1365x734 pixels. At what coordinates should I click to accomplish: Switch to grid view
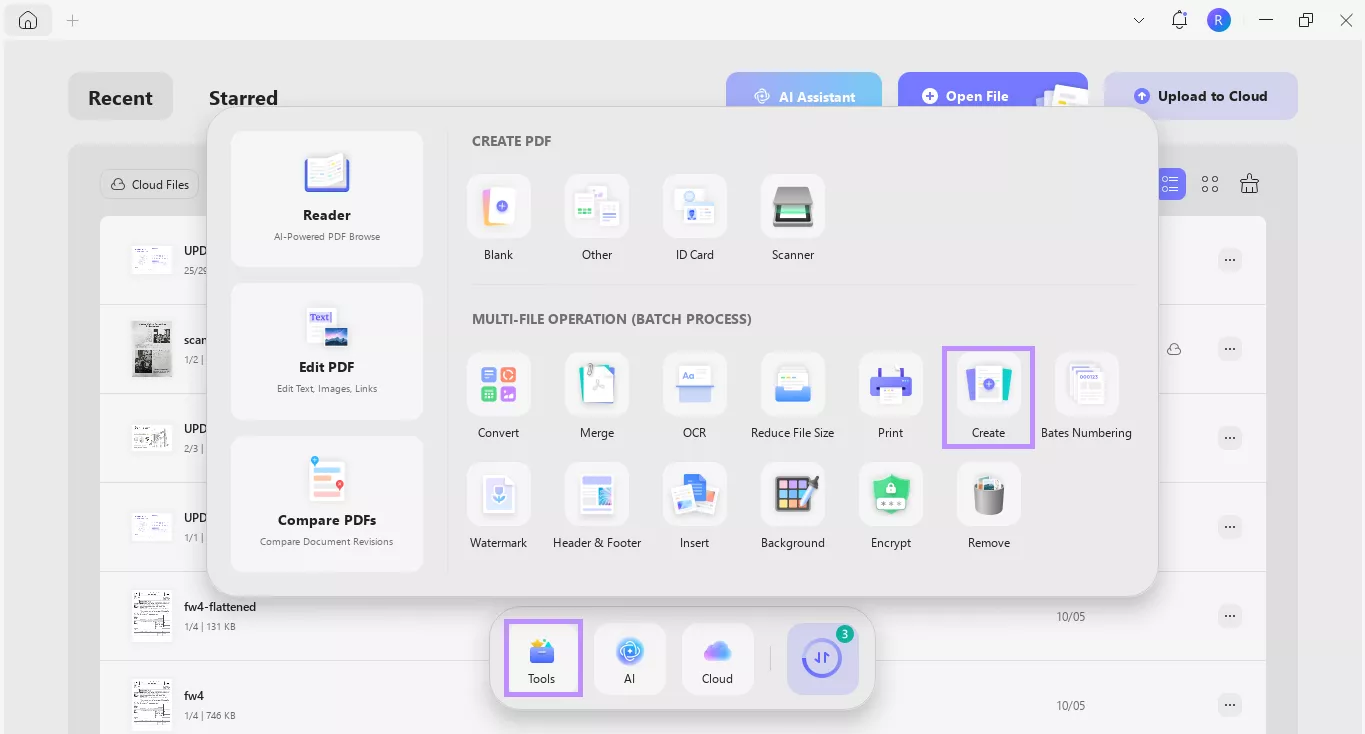click(1209, 183)
